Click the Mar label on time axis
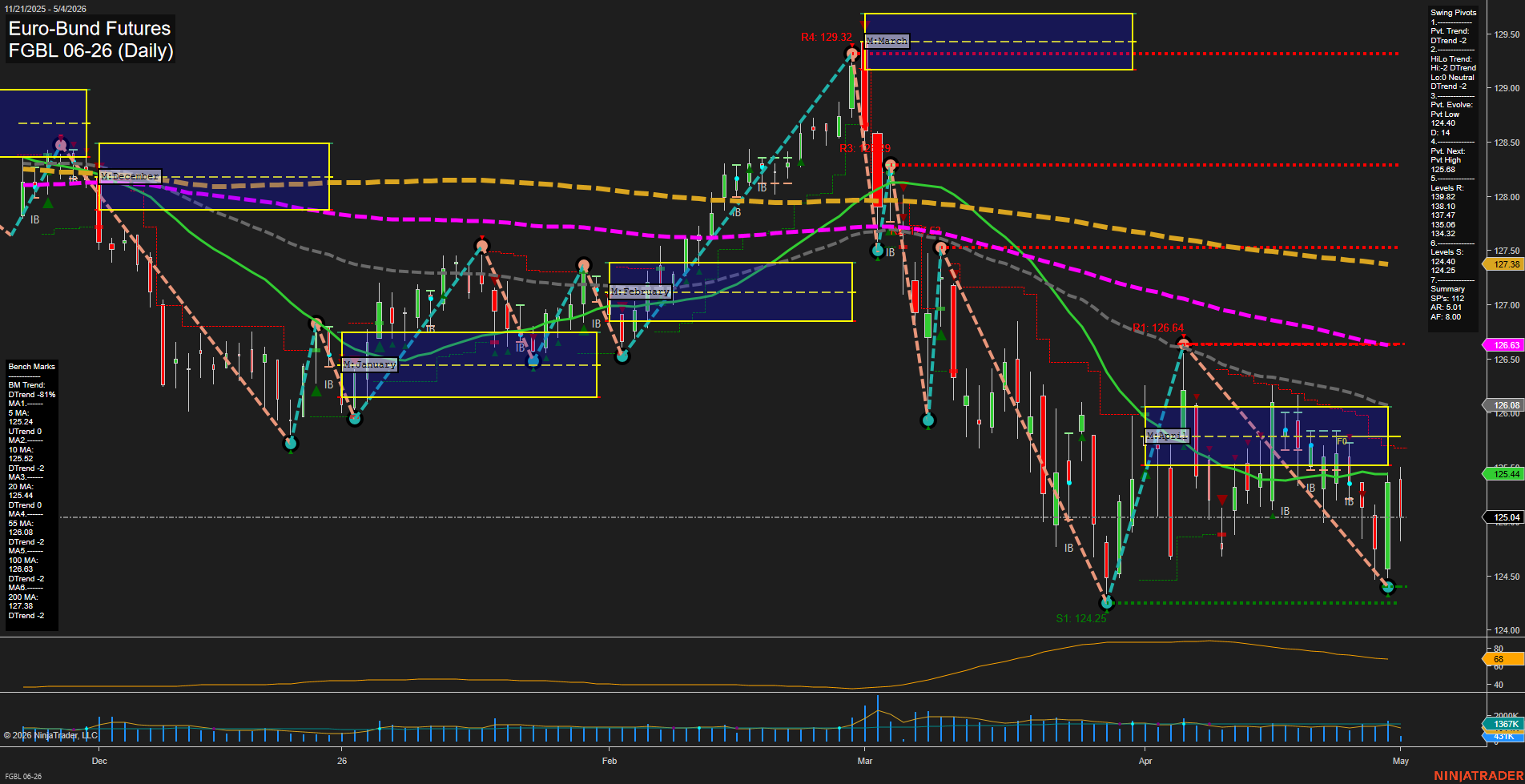 (x=865, y=761)
